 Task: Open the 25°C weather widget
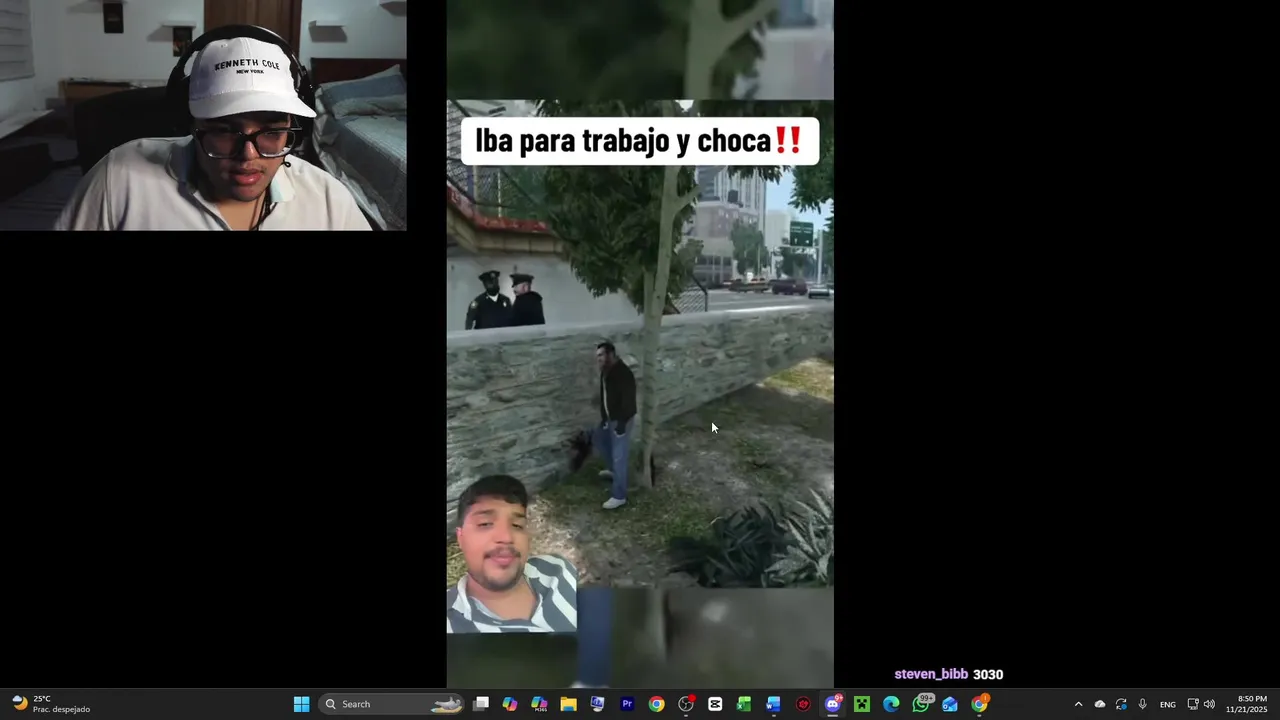coord(51,704)
